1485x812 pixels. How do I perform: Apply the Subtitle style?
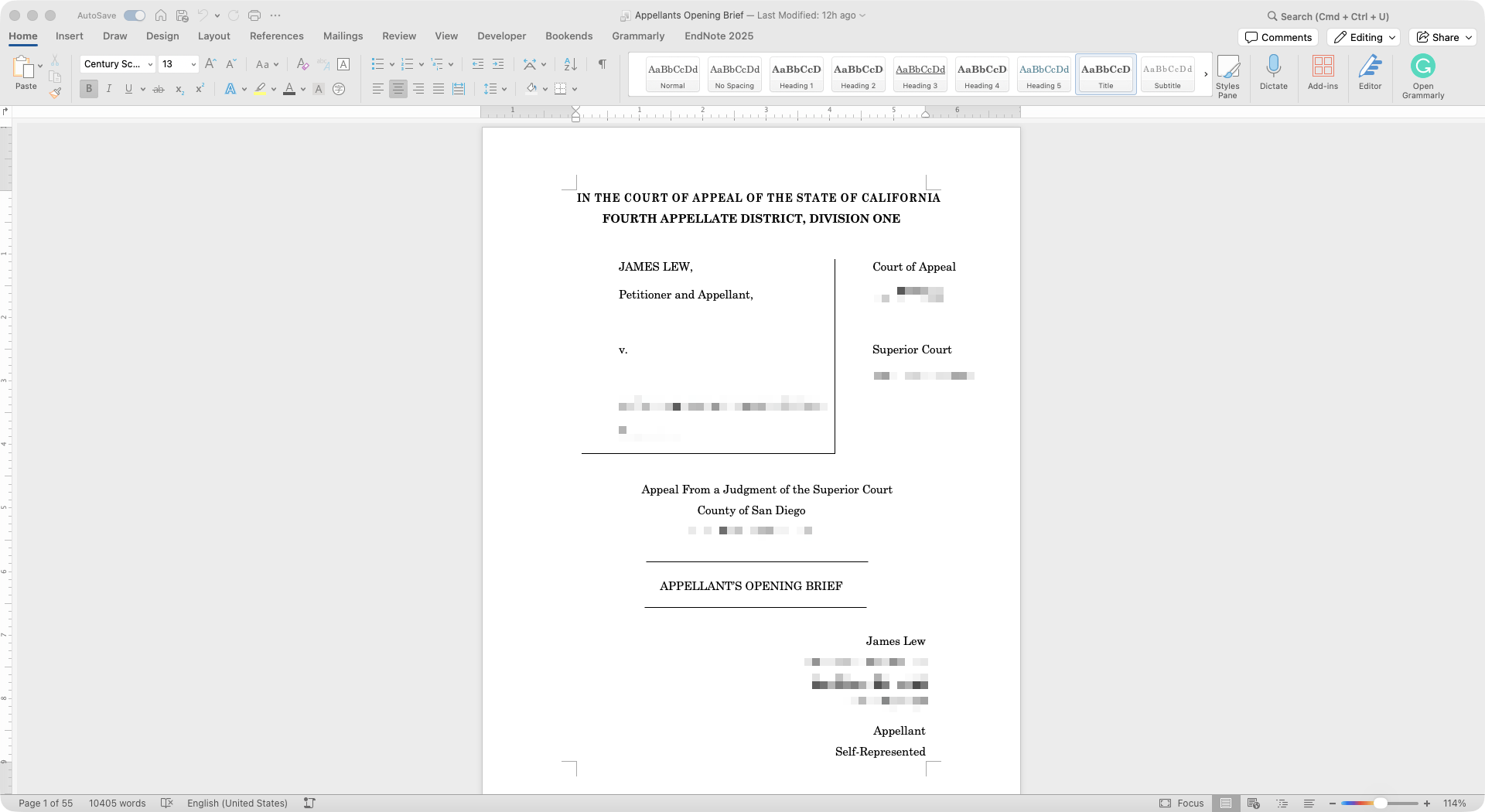(1167, 74)
